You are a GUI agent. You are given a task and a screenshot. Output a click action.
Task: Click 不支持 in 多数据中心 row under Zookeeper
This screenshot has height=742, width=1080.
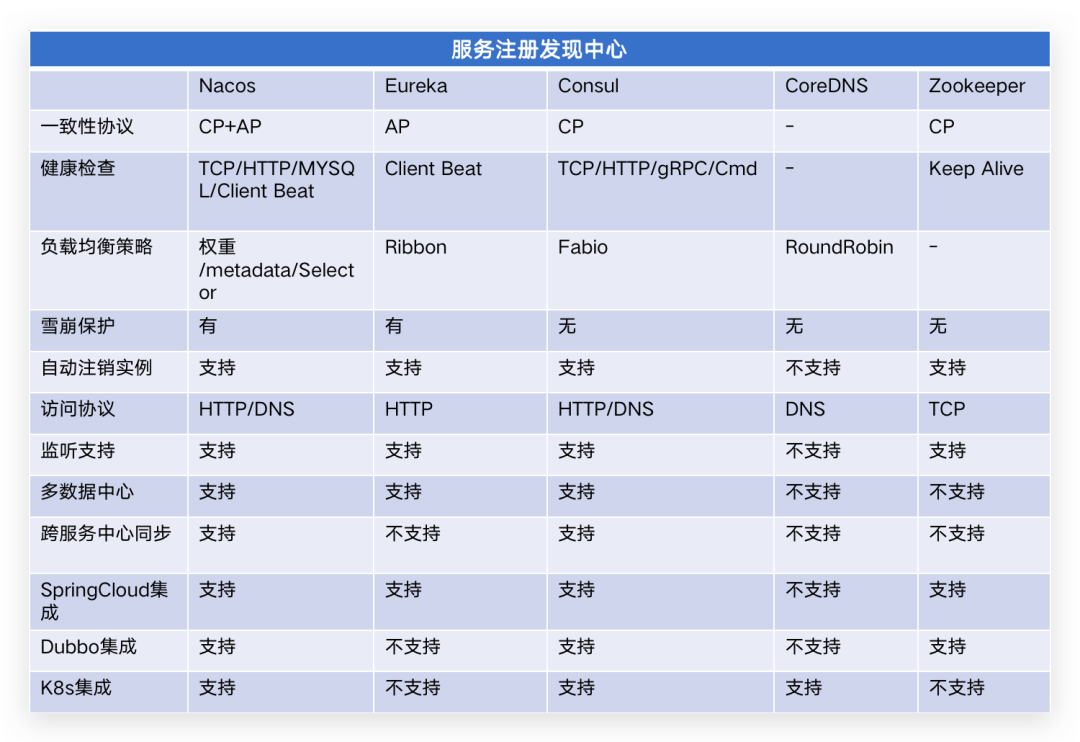click(x=957, y=492)
